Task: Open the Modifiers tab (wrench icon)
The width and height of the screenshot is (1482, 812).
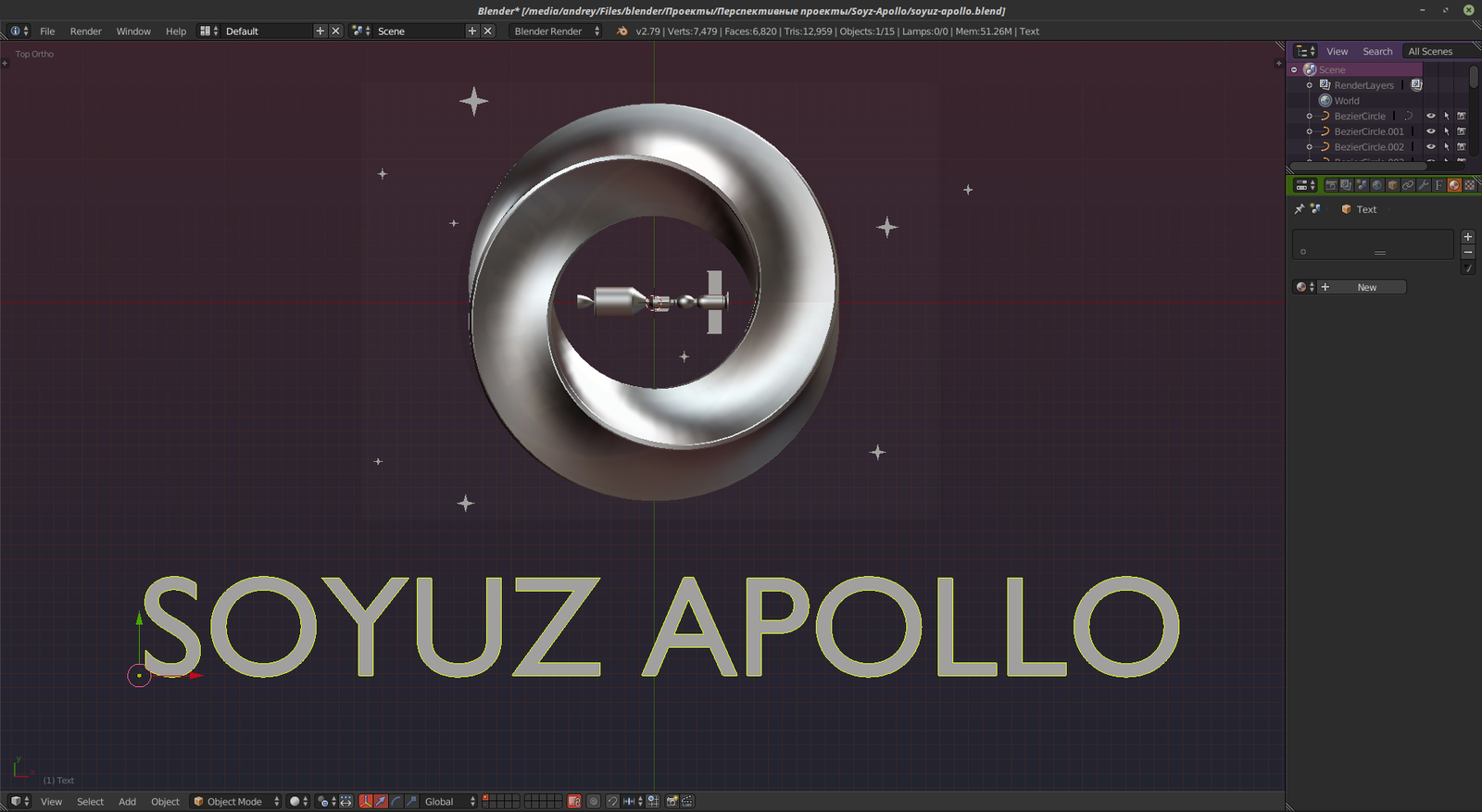Action: (1424, 185)
